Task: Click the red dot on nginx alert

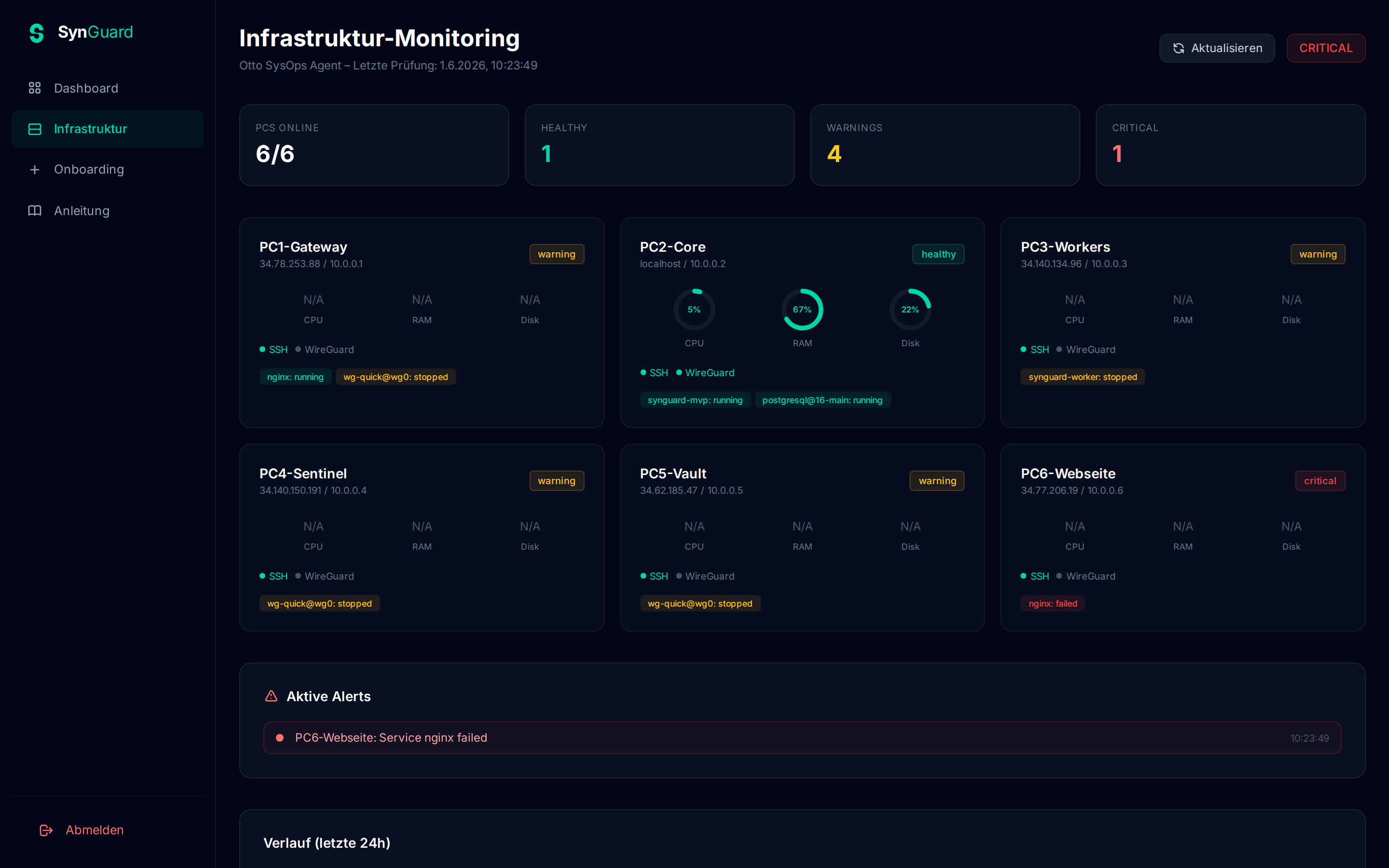Action: [x=280, y=738]
